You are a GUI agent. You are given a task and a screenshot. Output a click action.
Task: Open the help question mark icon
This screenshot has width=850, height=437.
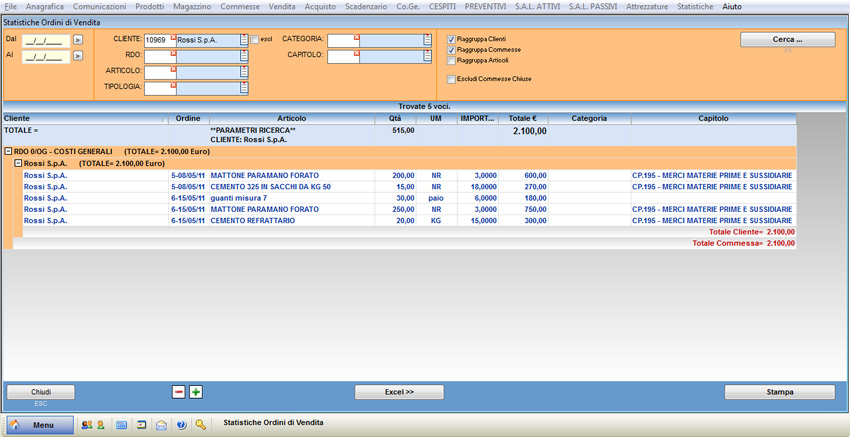click(x=181, y=425)
